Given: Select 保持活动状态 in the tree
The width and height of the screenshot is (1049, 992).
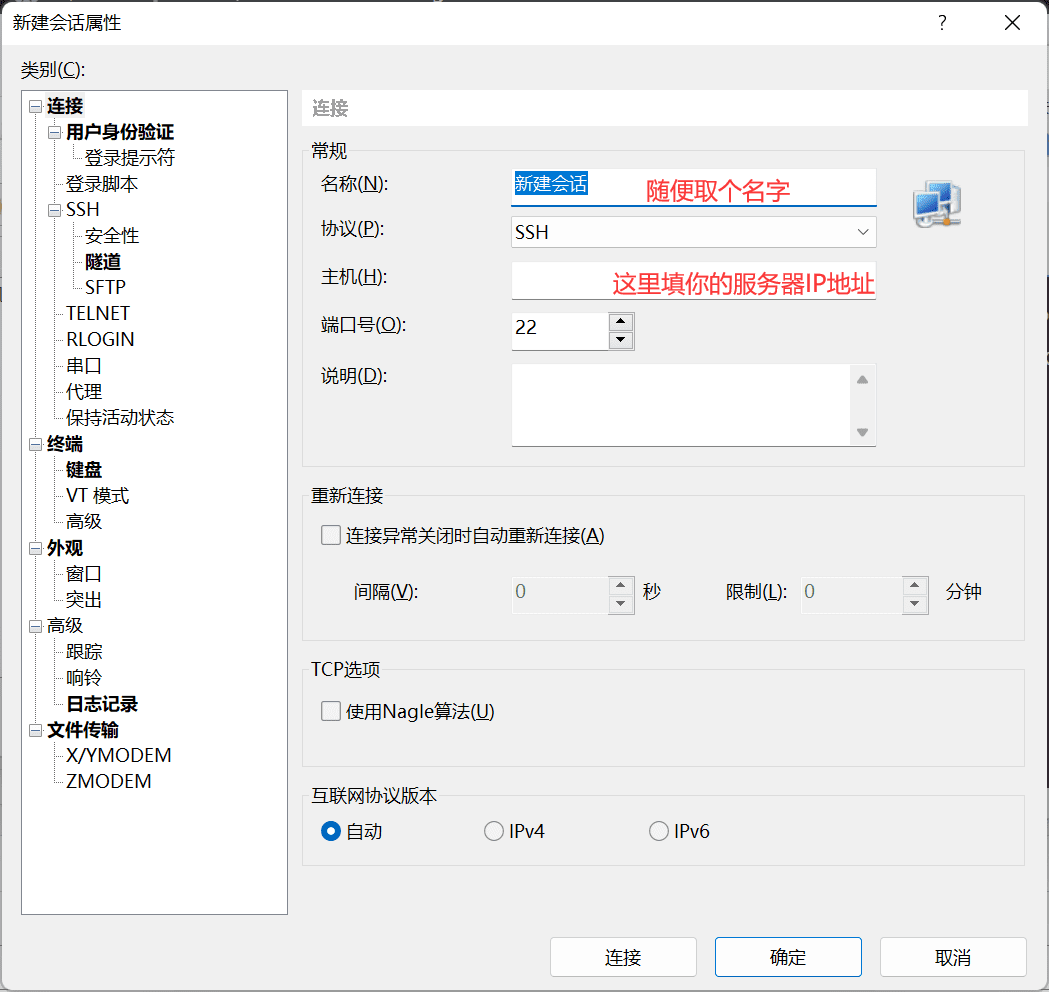Looking at the screenshot, I should (x=120, y=418).
